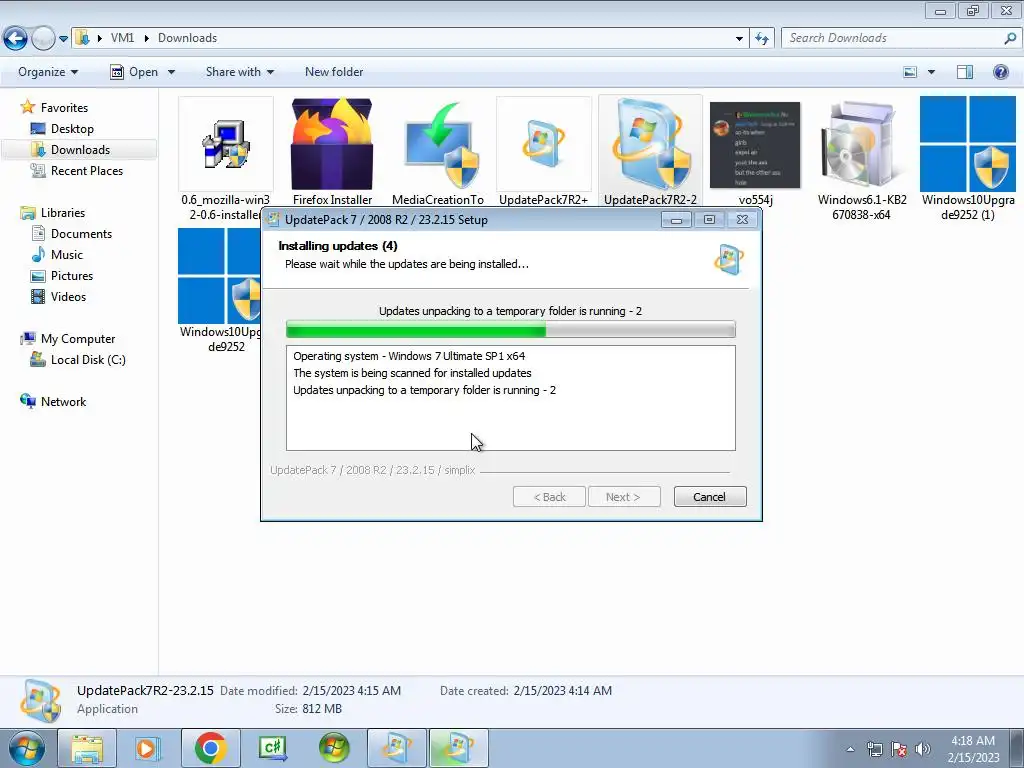Open the C# application taskbar icon
The height and width of the screenshot is (768, 1024).
272,748
